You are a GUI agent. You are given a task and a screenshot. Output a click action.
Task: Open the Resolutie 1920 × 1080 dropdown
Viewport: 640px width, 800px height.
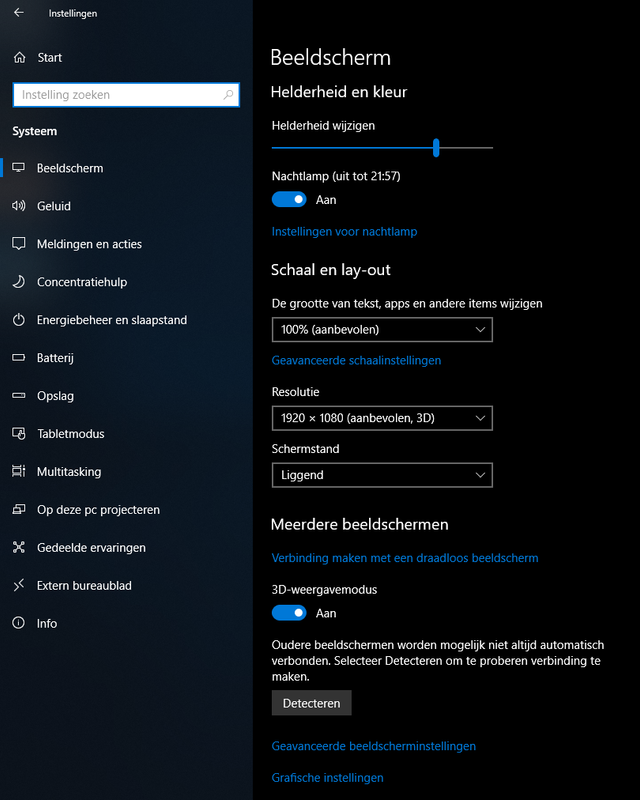click(x=382, y=418)
